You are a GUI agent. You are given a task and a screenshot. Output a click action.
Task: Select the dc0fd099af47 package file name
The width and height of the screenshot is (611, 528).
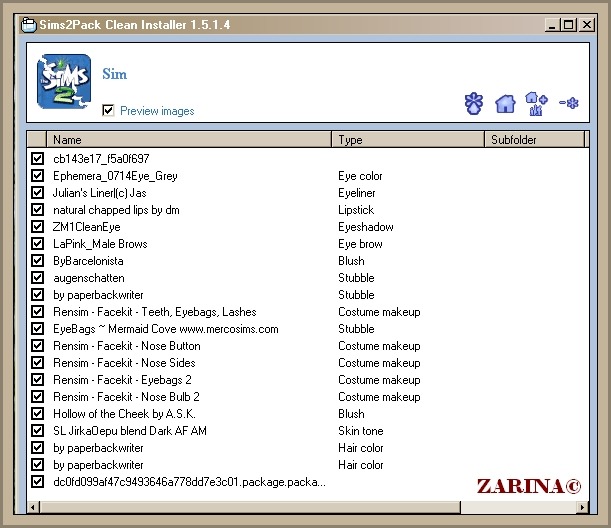pos(189,482)
